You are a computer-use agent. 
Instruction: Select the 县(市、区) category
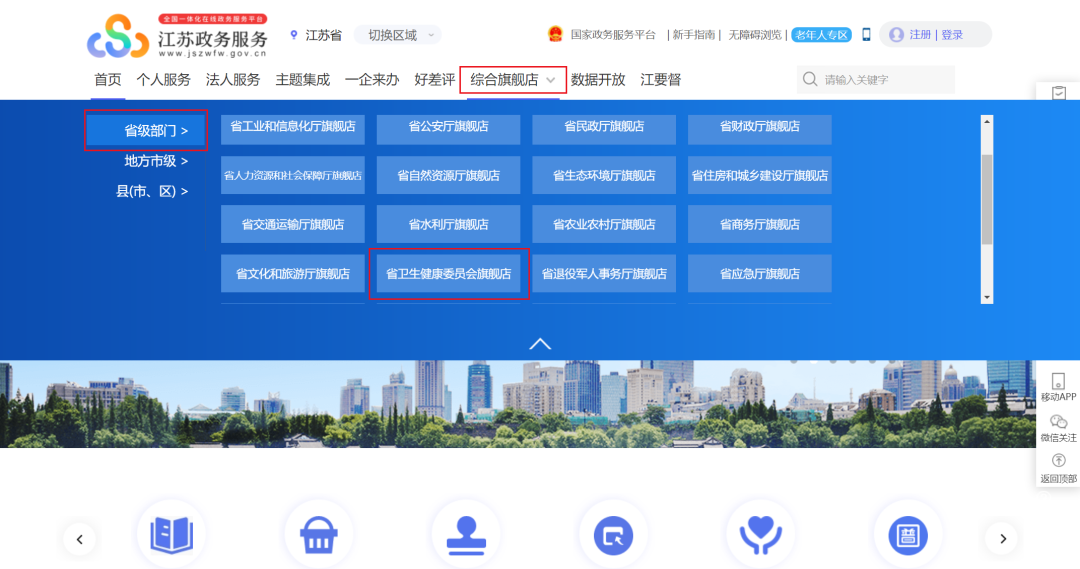[152, 192]
